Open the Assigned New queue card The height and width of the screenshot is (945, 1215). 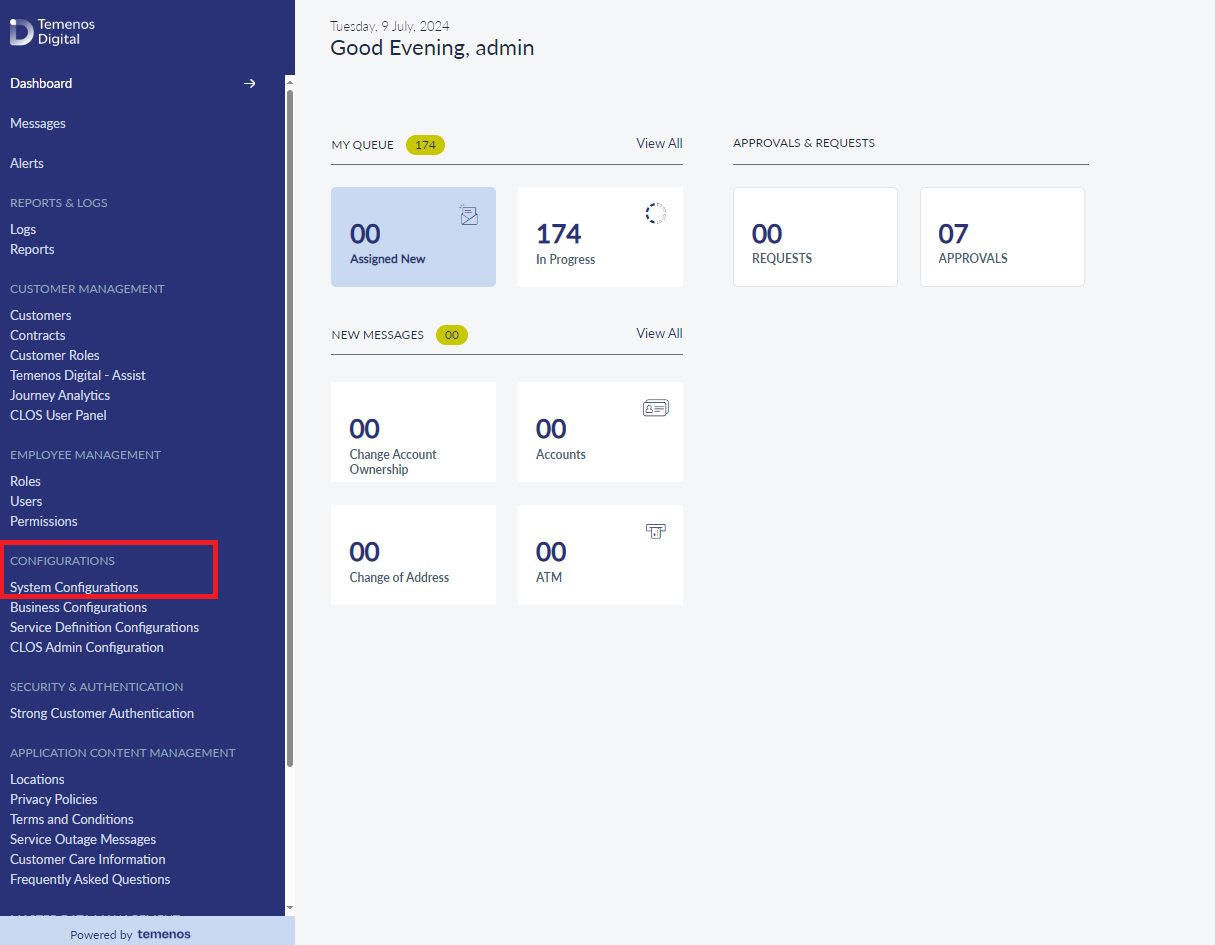pyautogui.click(x=413, y=237)
